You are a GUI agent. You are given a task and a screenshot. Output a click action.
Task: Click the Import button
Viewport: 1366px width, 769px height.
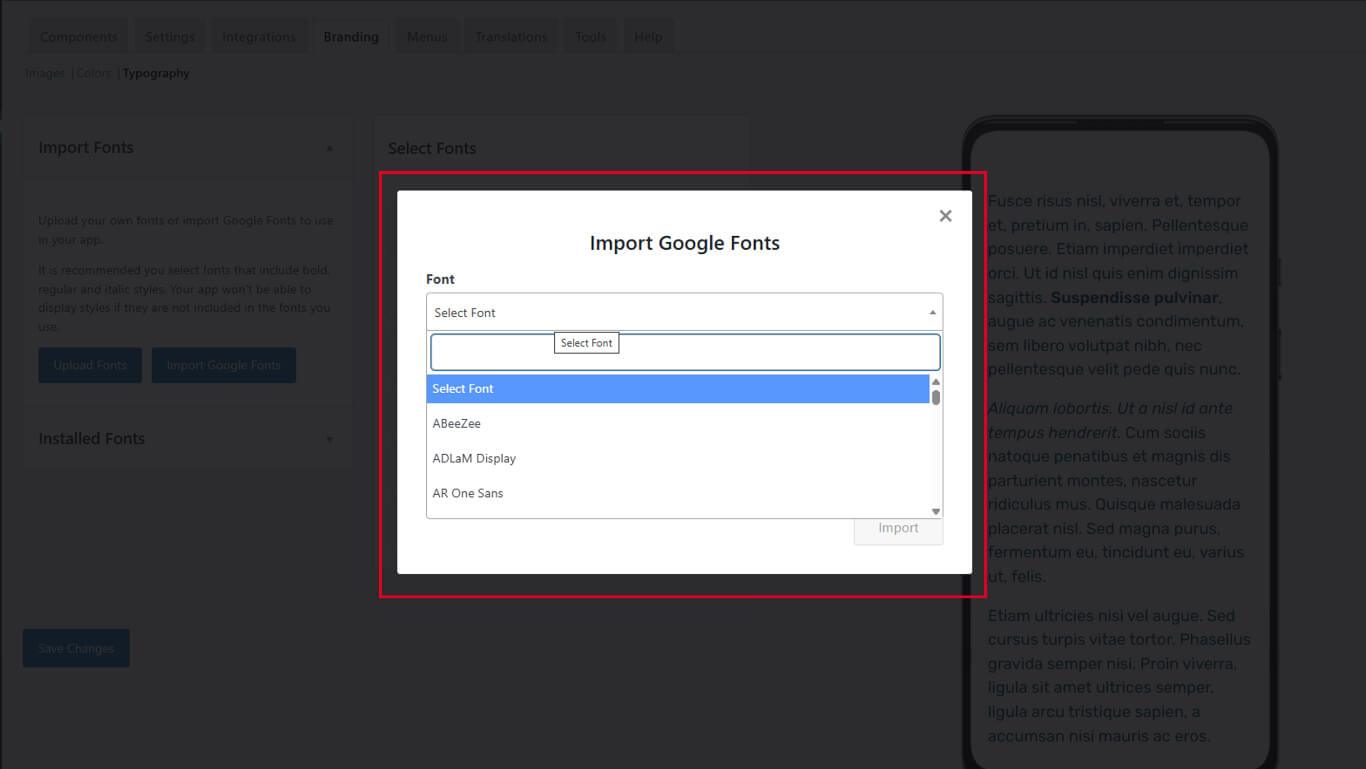tap(897, 528)
